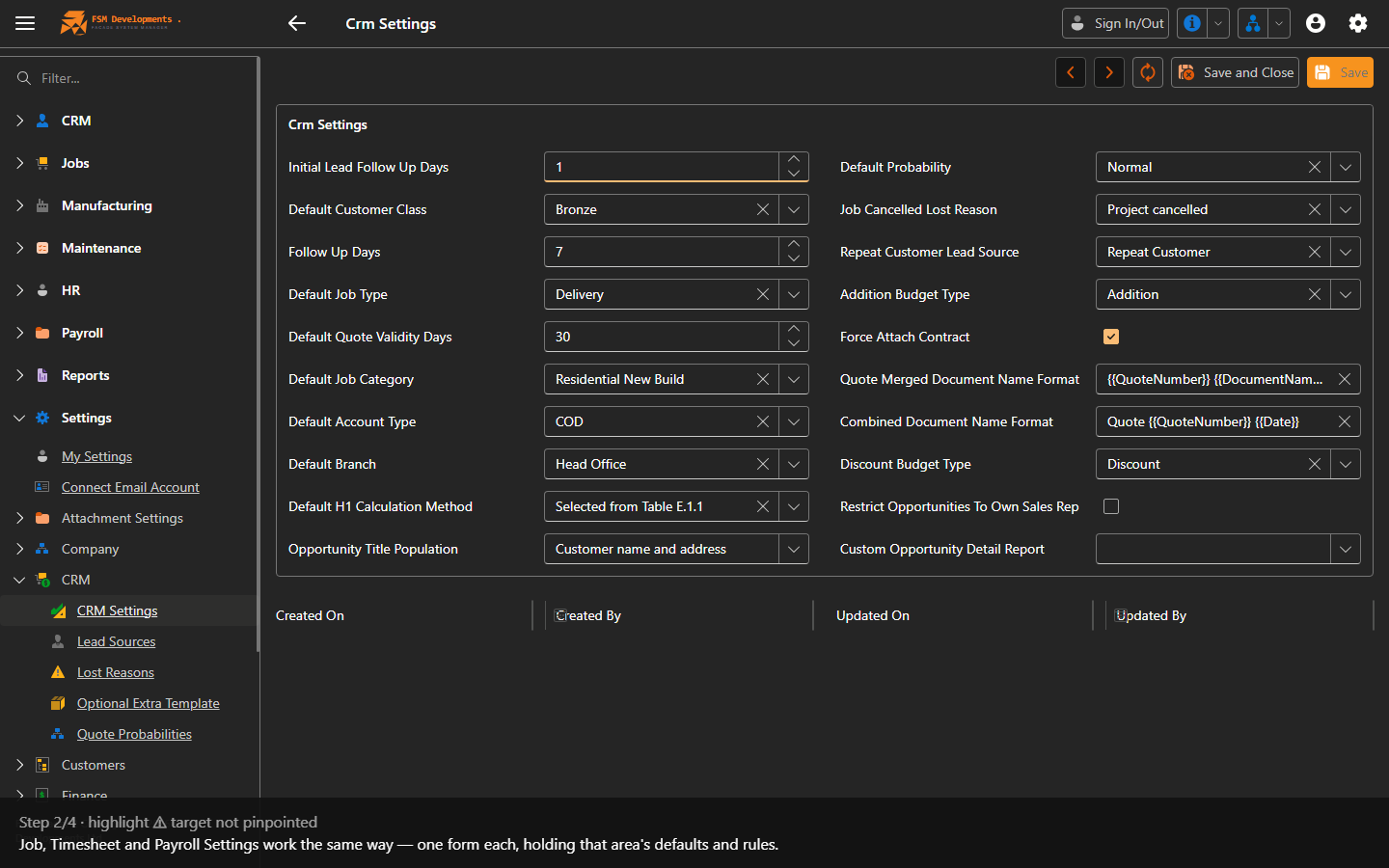The image size is (1389, 868).
Task: Click the orange Save button
Action: point(1340,72)
